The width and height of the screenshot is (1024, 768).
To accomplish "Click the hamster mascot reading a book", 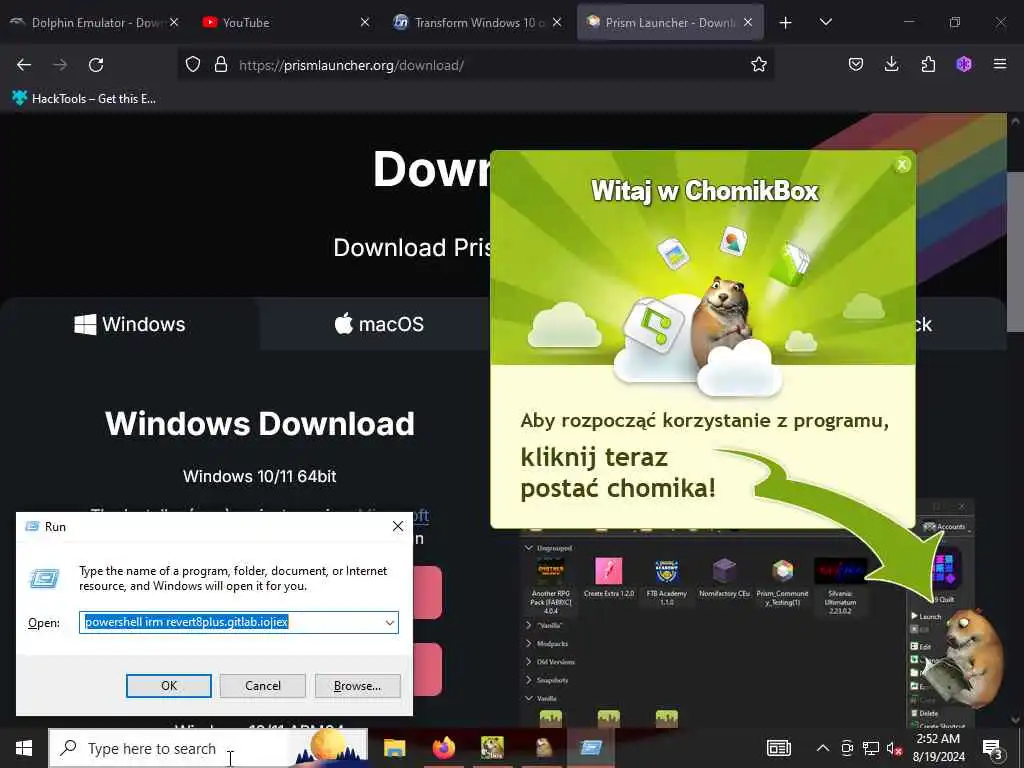I will [965, 660].
